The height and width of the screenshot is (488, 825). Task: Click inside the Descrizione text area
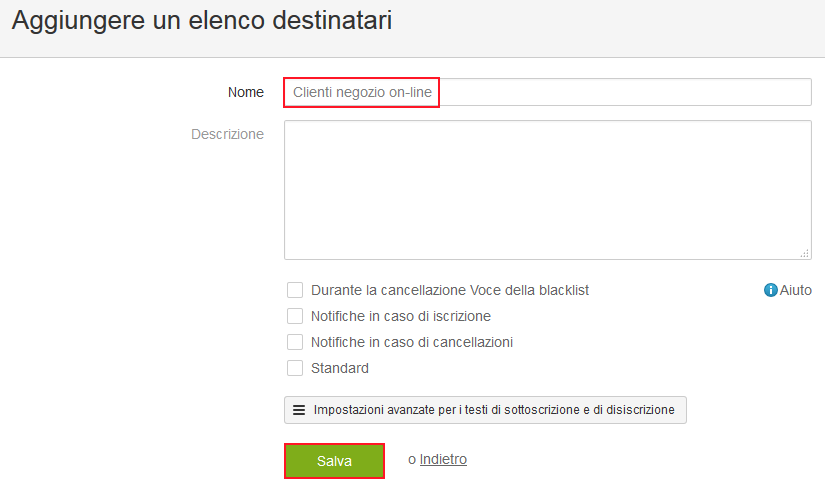pyautogui.click(x=548, y=190)
